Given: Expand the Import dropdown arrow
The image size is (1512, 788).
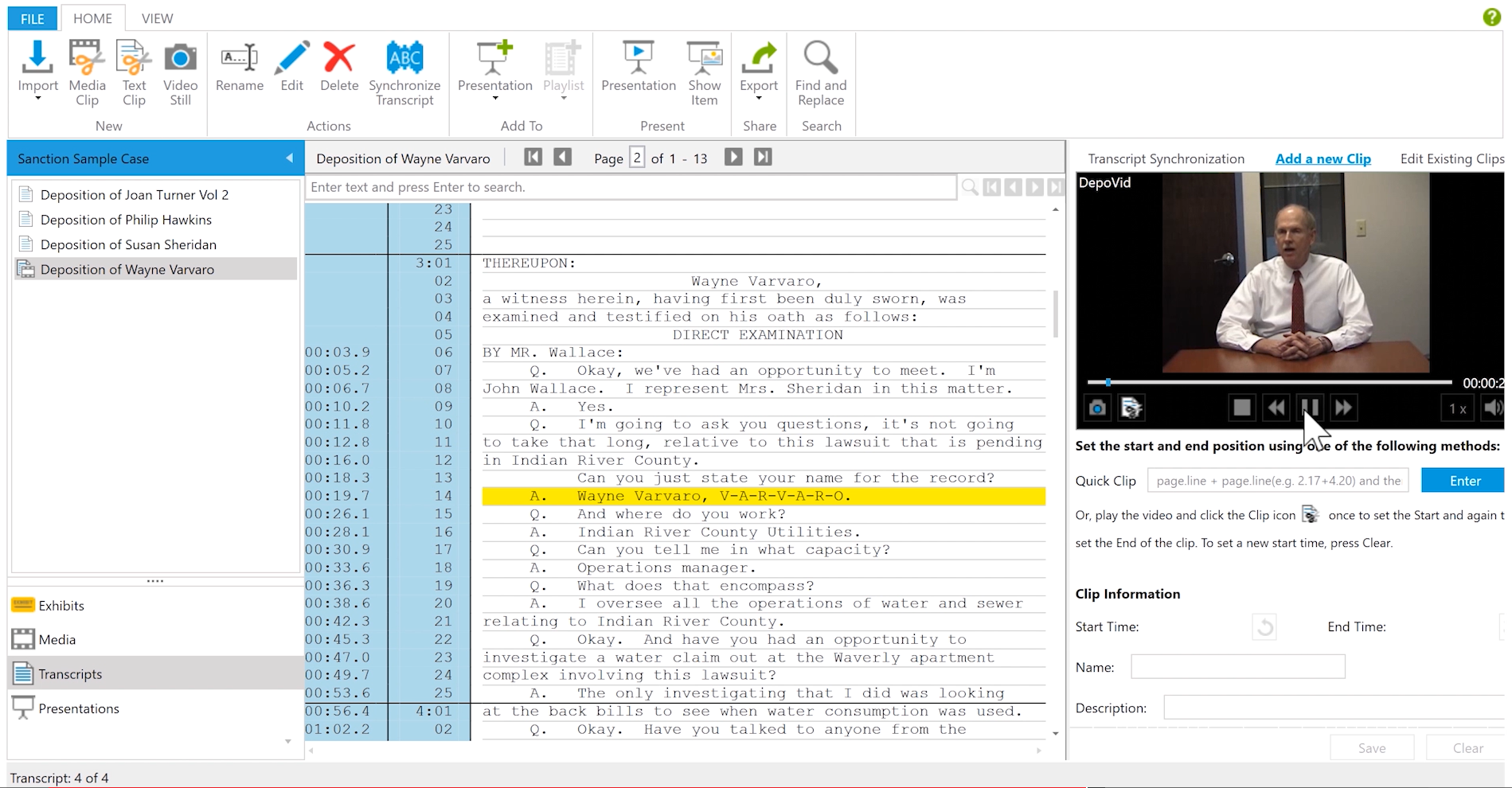Looking at the screenshot, I should point(37,99).
